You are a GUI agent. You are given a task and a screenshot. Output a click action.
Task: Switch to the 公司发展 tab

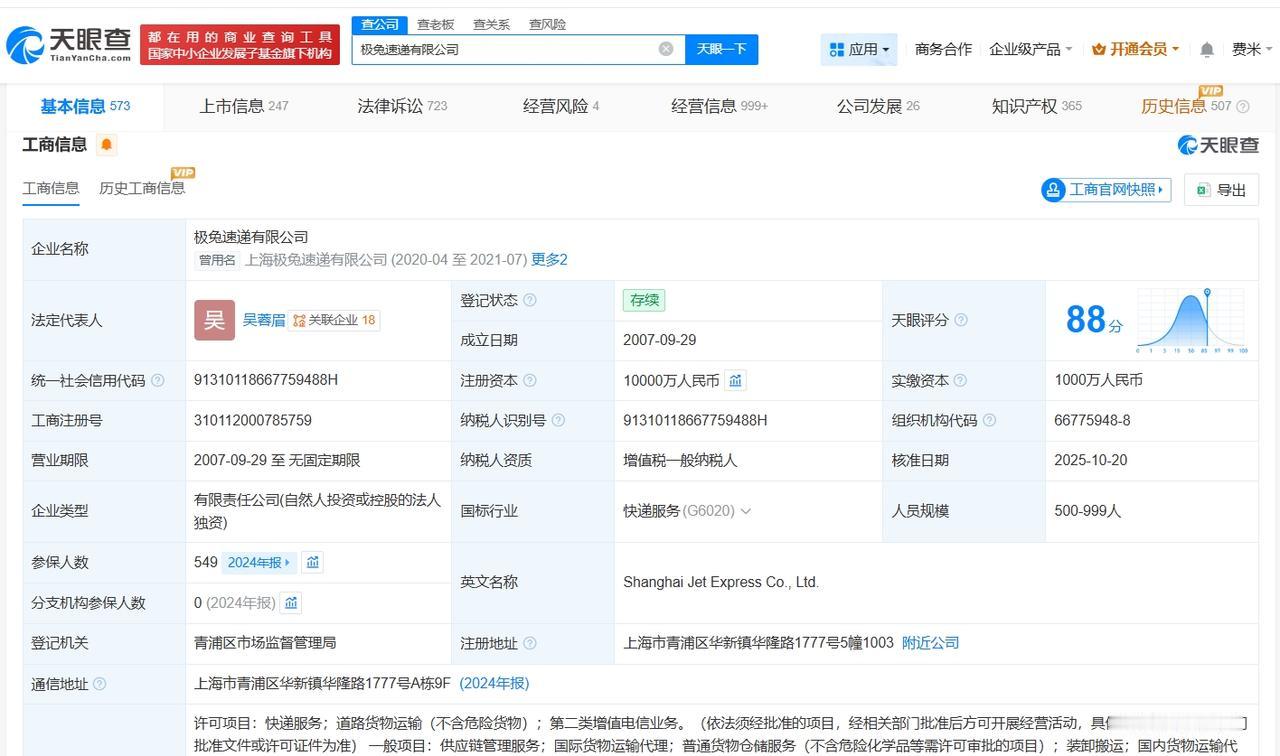point(878,106)
